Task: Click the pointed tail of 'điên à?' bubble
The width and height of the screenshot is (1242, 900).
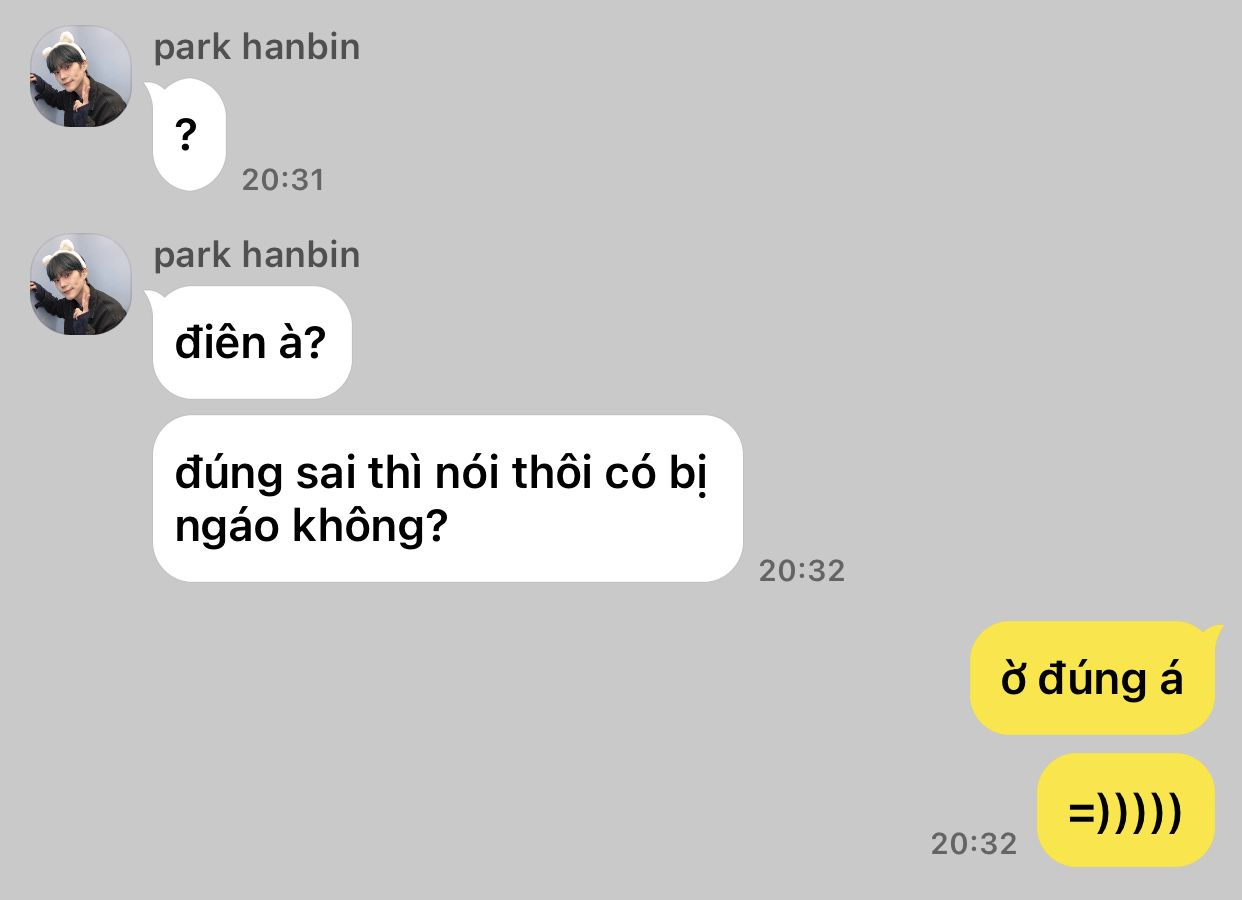Action: click(x=156, y=296)
